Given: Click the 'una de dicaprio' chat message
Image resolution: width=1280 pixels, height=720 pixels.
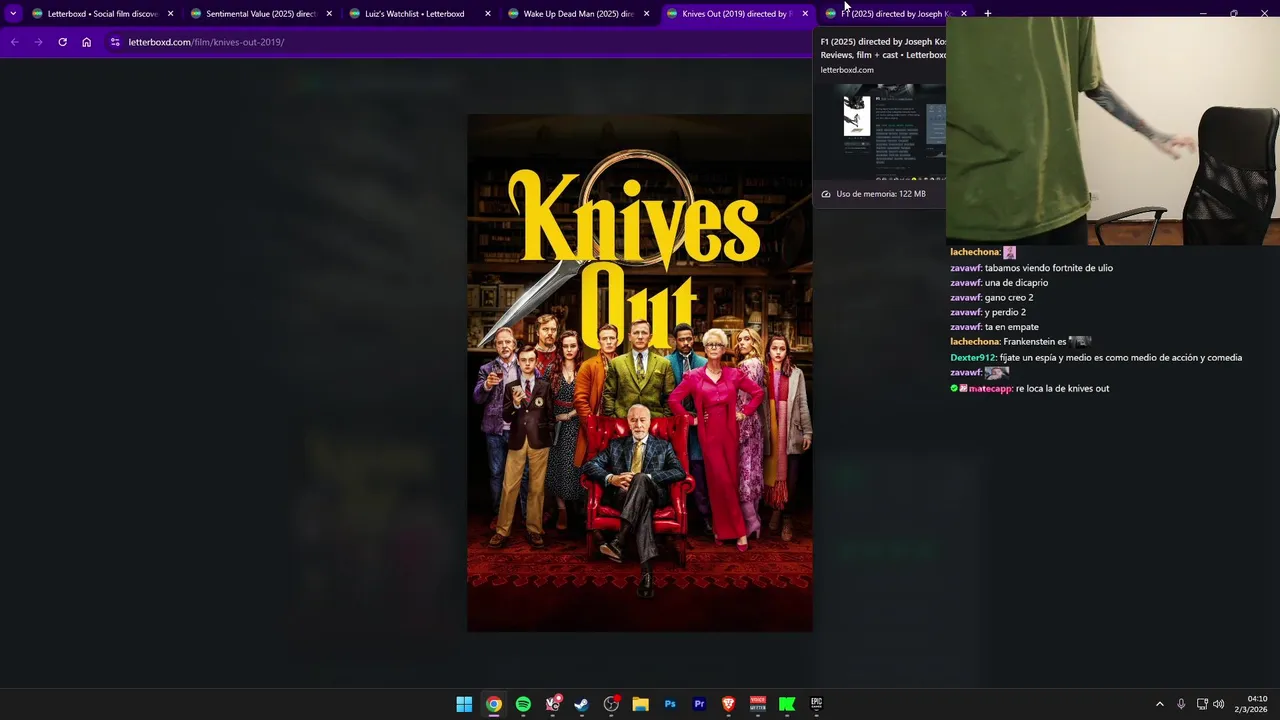Looking at the screenshot, I should point(1016,283).
